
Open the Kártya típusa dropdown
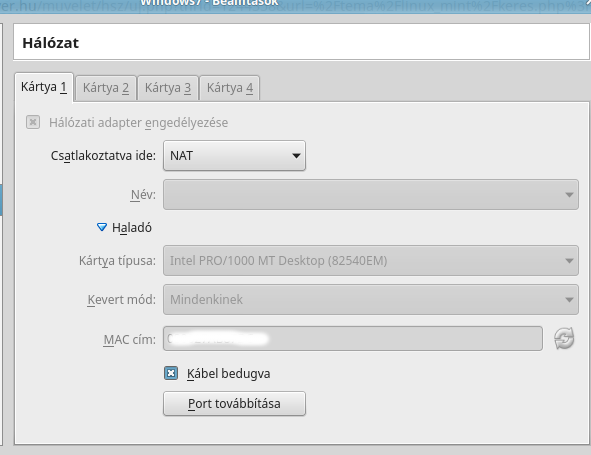pos(371,260)
